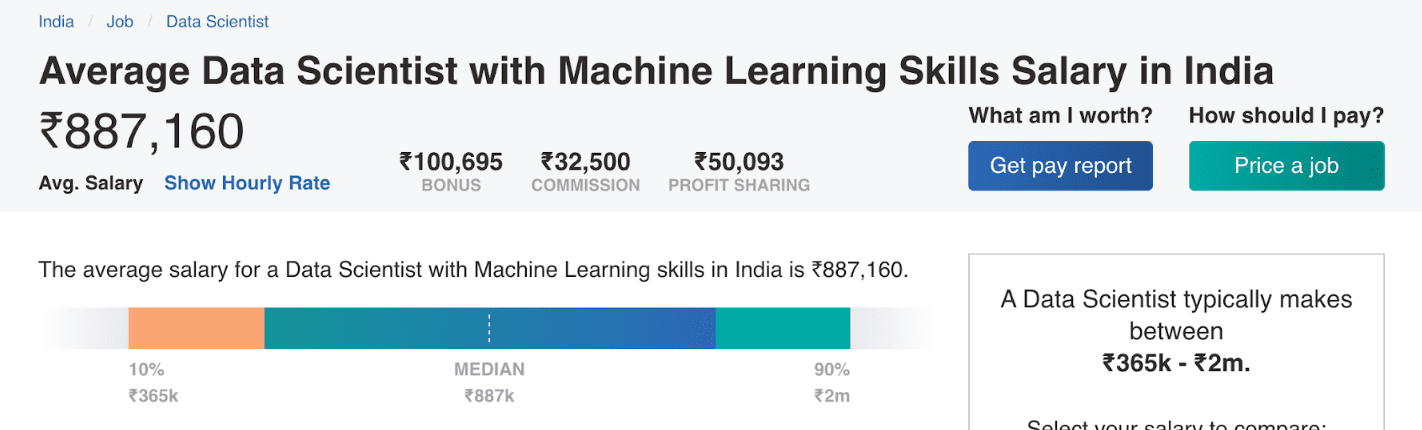Open the India breadcrumb link
The width and height of the screenshot is (1422, 430).
coord(56,21)
